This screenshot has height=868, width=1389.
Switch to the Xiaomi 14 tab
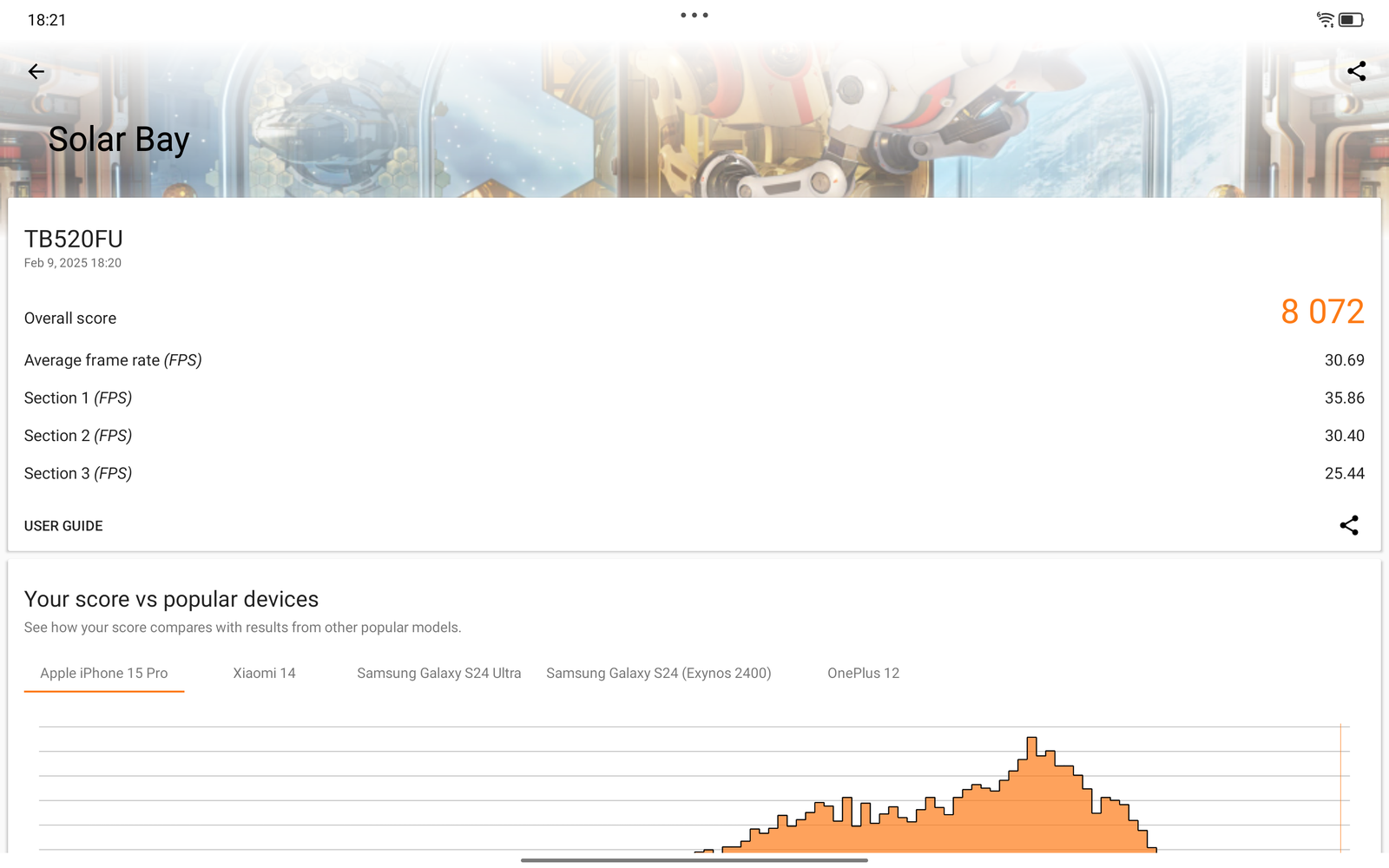[x=264, y=674]
